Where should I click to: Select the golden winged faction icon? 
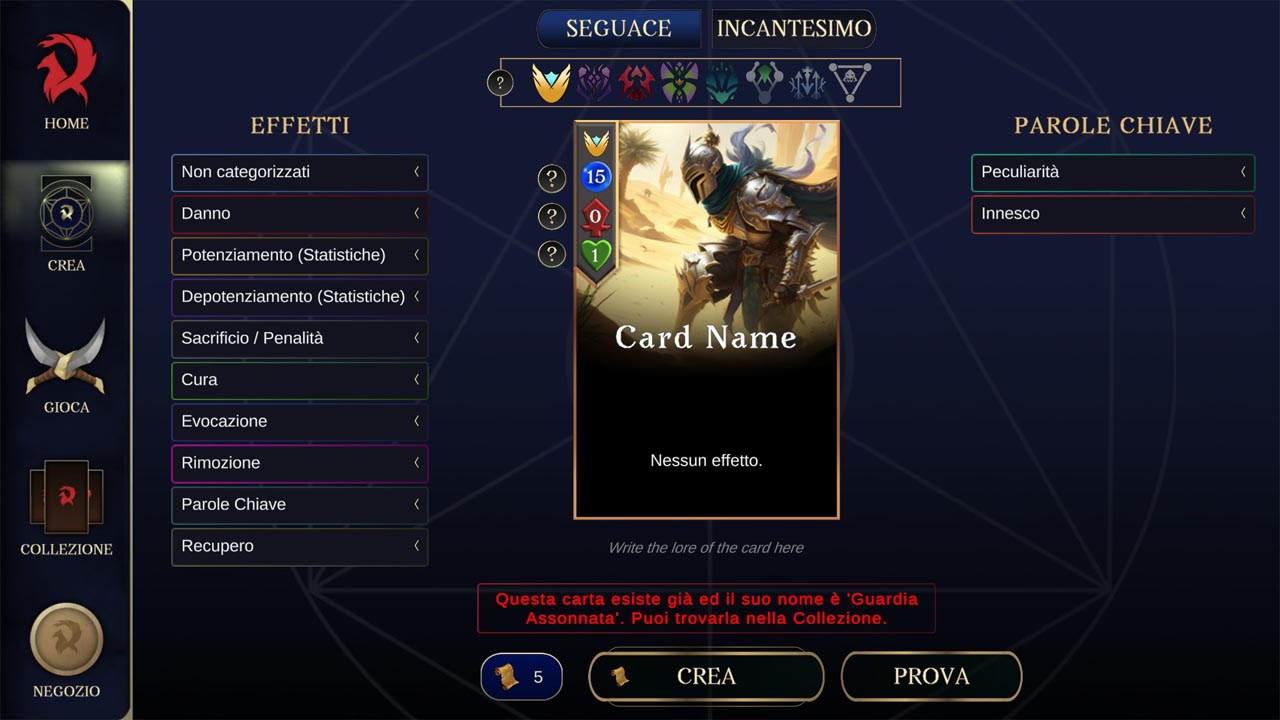[x=551, y=82]
